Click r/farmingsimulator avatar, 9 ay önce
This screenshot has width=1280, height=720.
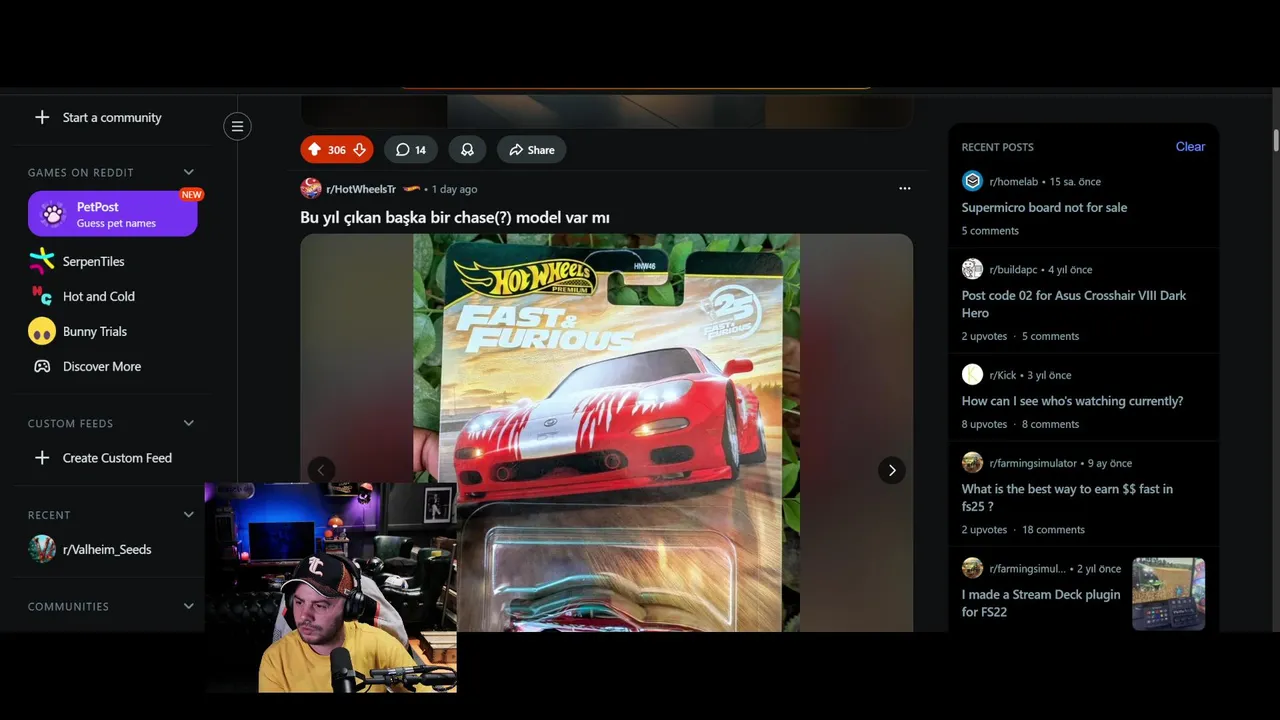click(x=972, y=463)
